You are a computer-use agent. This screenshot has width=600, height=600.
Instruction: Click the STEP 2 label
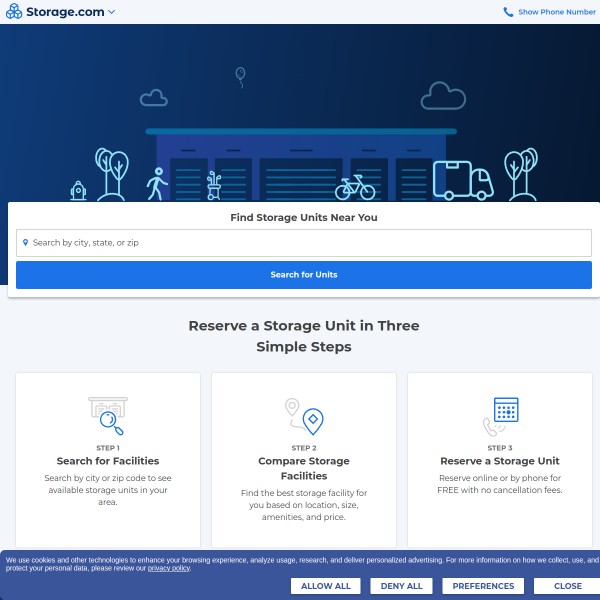pos(304,448)
